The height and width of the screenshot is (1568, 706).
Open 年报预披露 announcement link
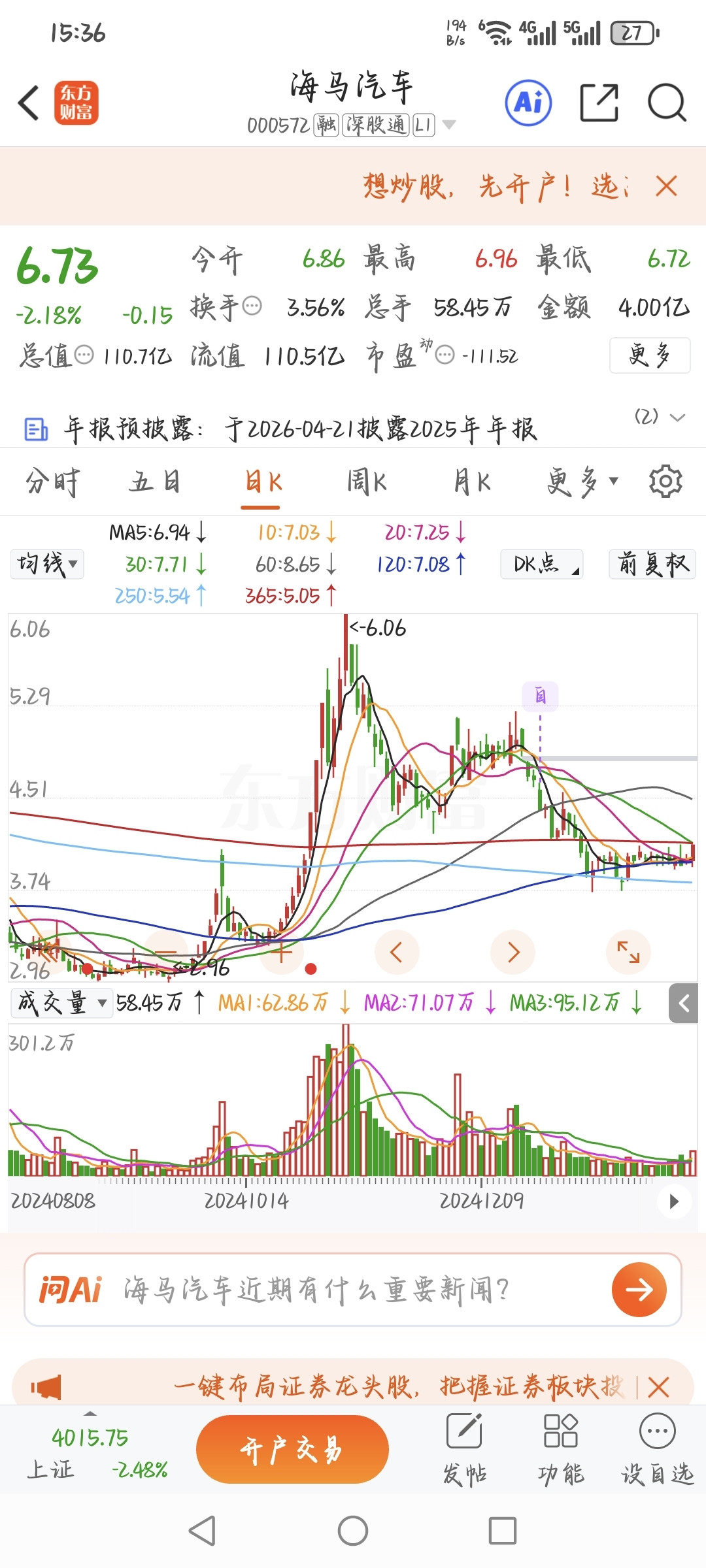[x=300, y=429]
